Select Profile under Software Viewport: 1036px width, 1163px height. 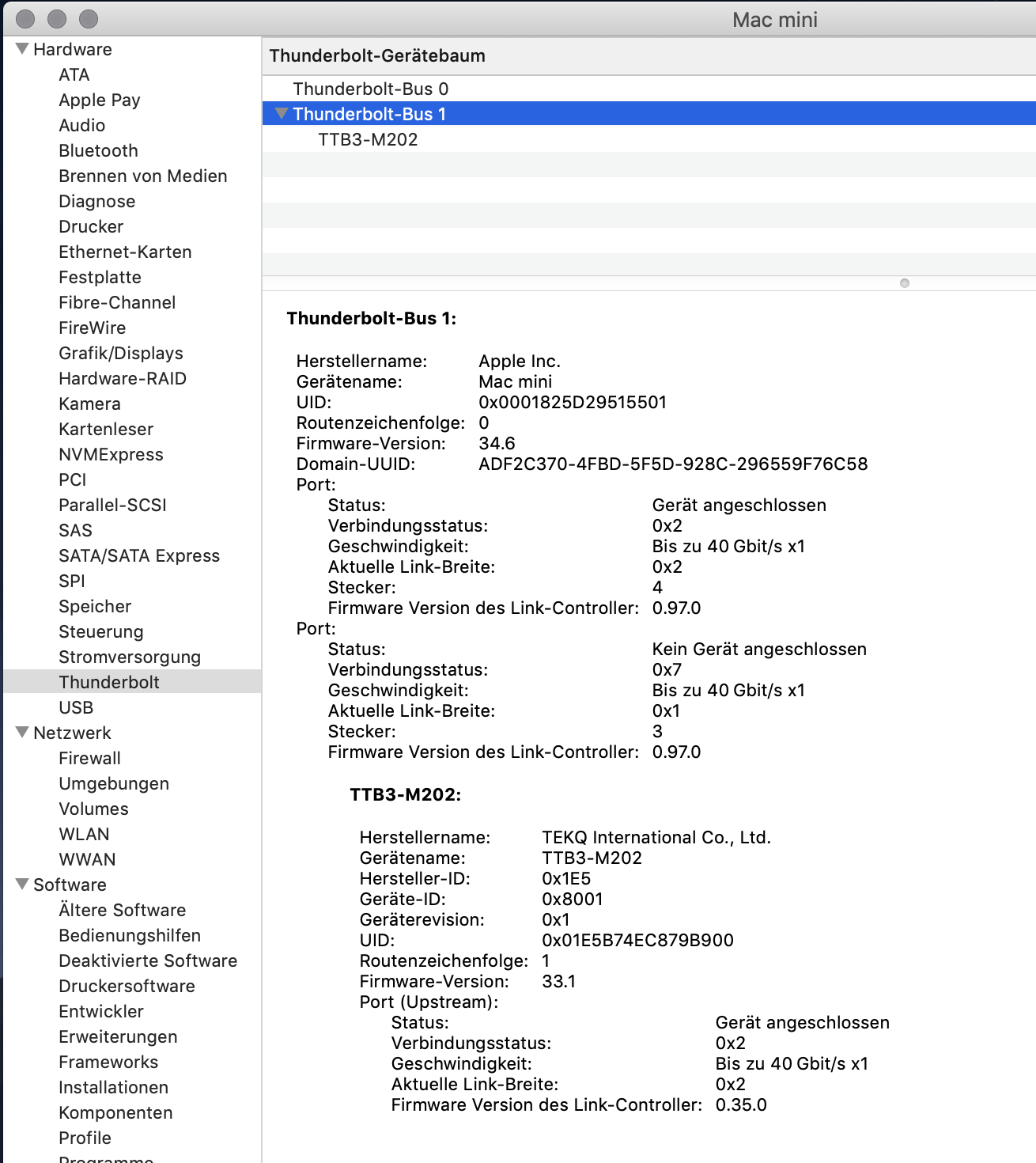85,1138
